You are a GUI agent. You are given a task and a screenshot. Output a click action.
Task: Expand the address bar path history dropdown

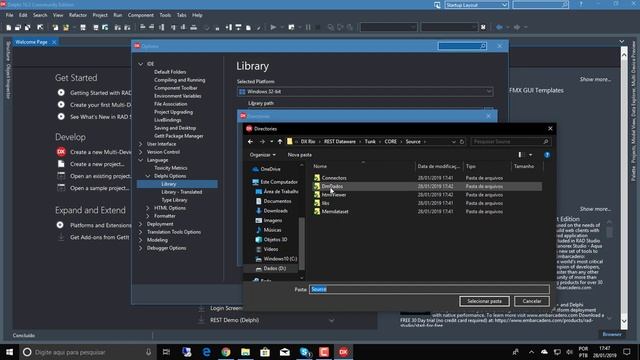tap(453, 142)
